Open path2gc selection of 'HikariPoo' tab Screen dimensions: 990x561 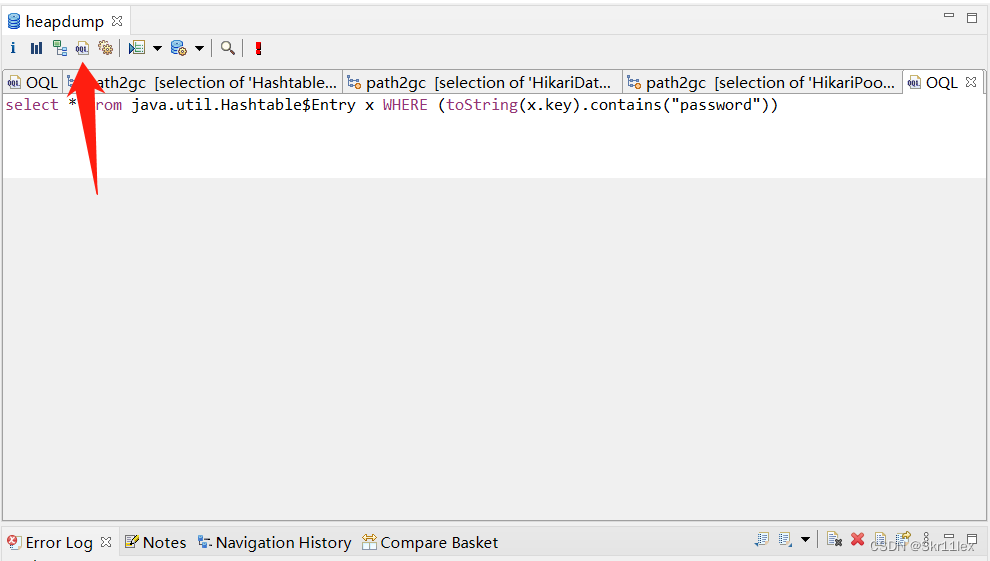[x=761, y=83]
